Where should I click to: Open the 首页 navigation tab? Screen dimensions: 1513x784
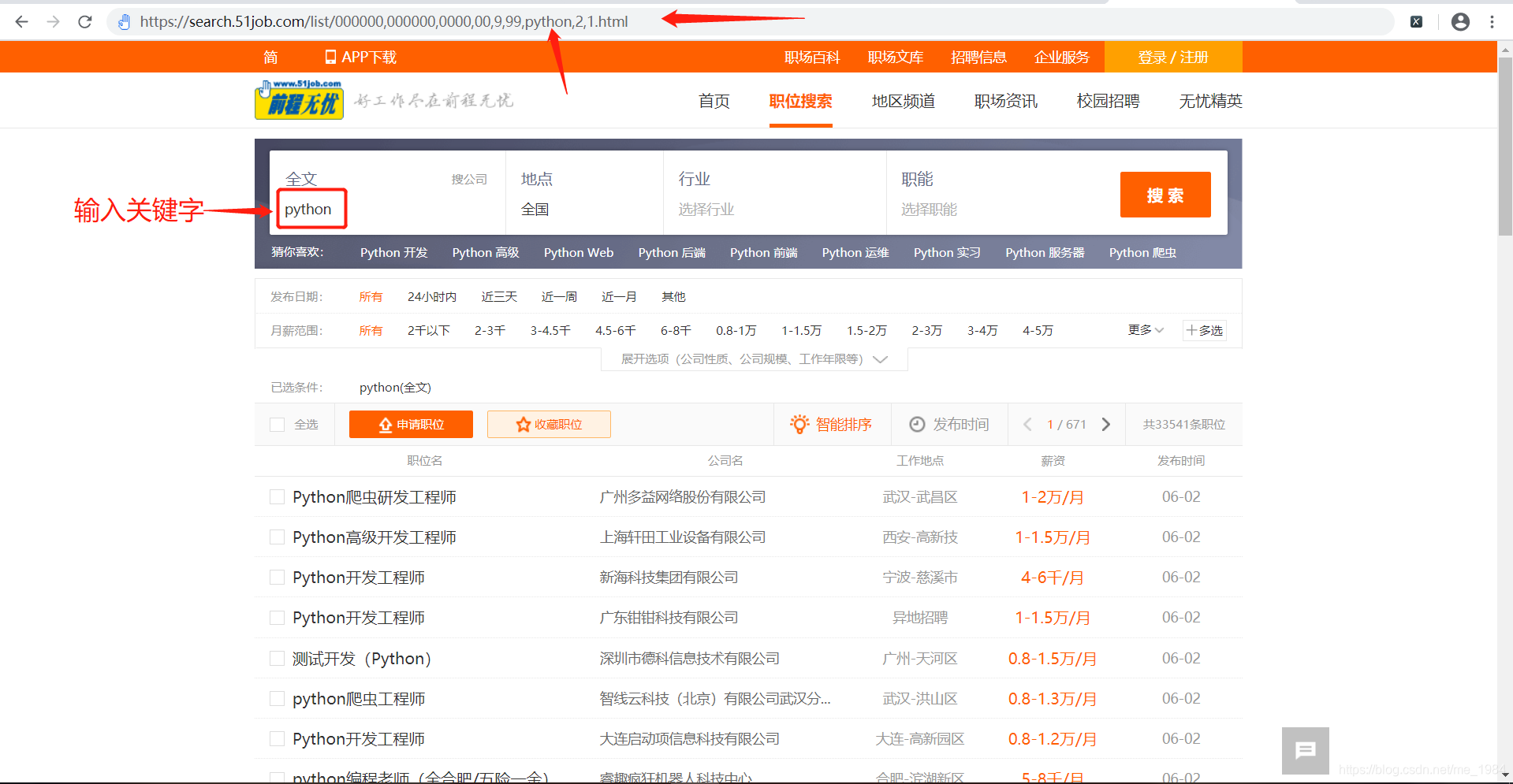click(714, 101)
